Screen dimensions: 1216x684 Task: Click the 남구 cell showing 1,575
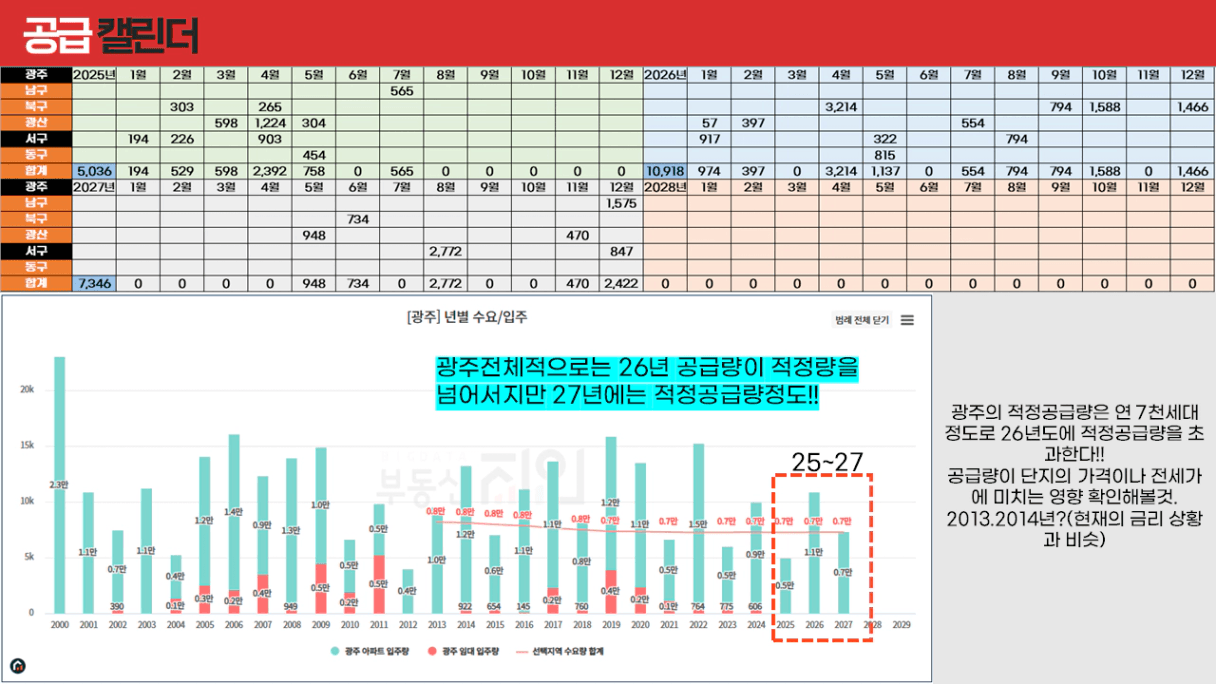tap(621, 203)
